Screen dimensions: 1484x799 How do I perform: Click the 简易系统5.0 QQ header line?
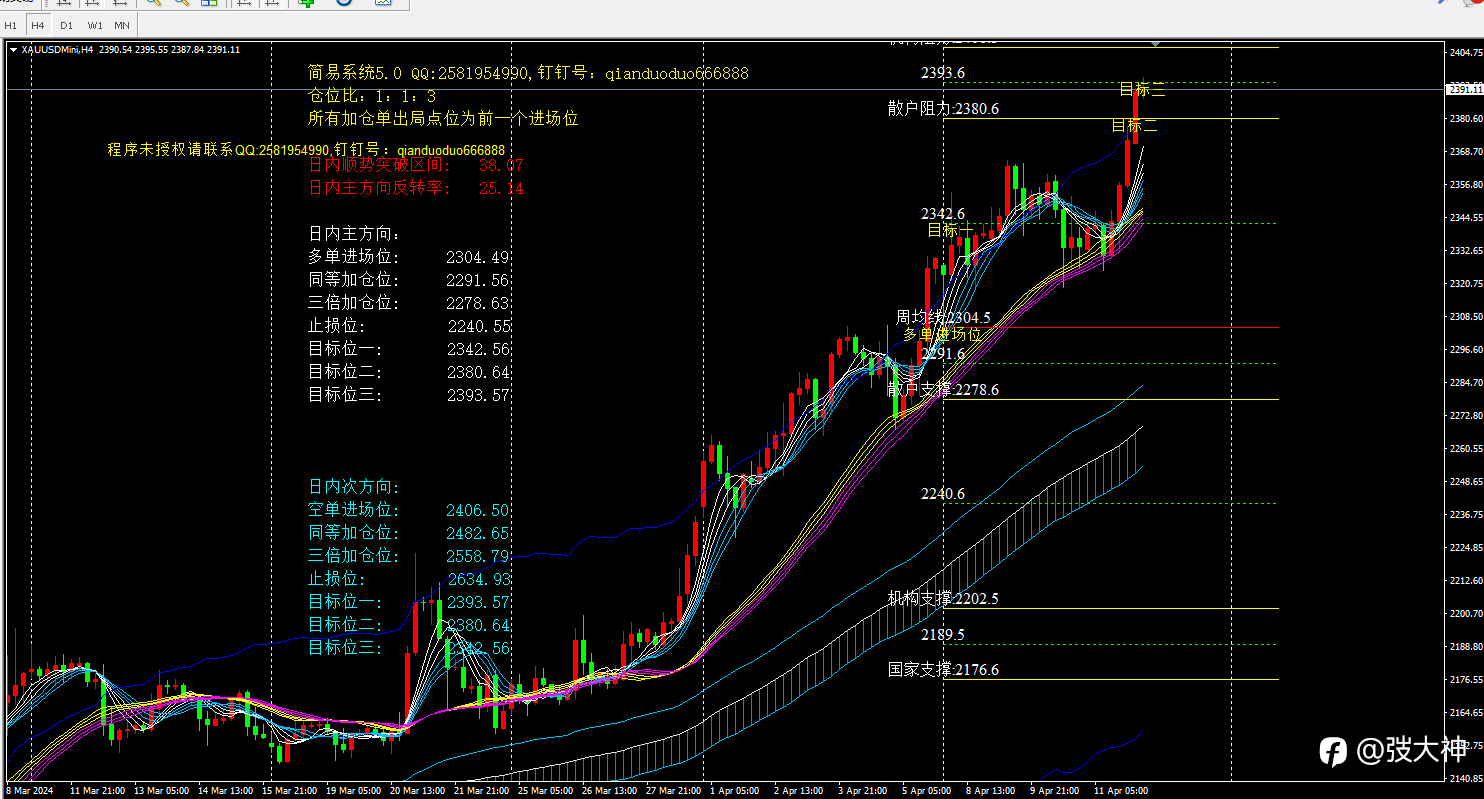(x=528, y=73)
